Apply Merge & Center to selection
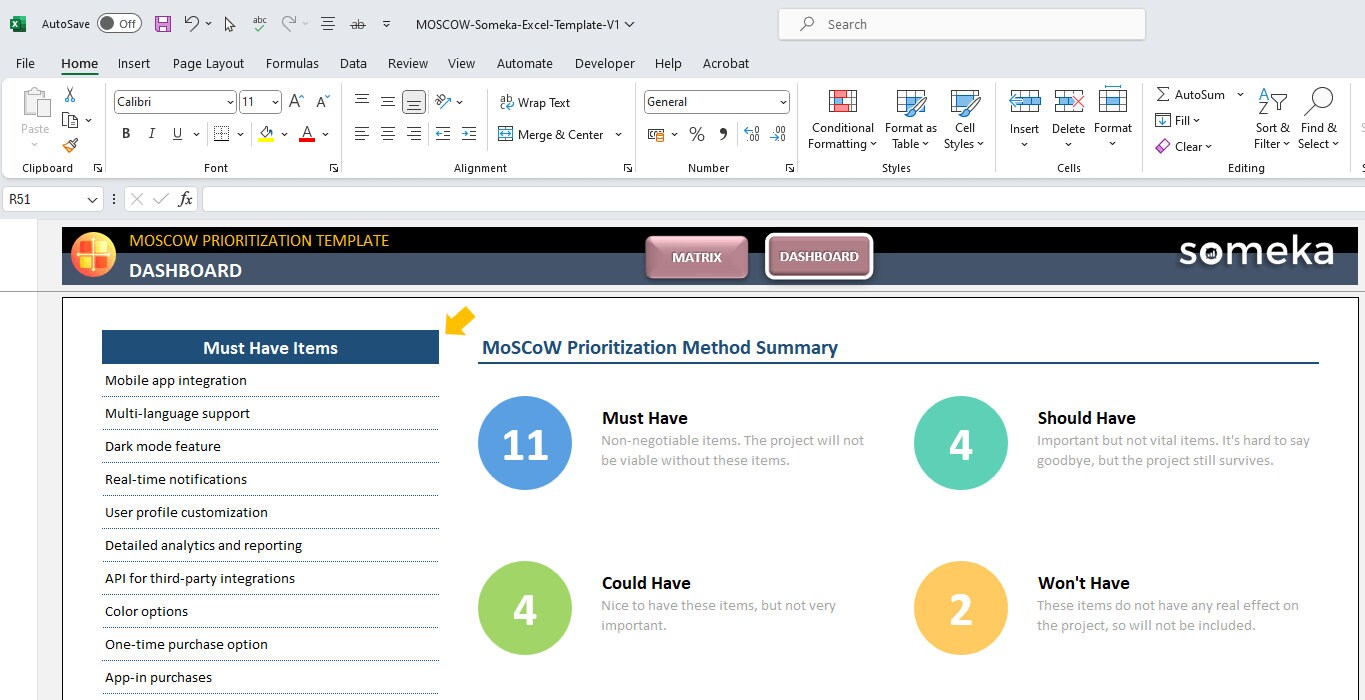1365x700 pixels. (553, 134)
